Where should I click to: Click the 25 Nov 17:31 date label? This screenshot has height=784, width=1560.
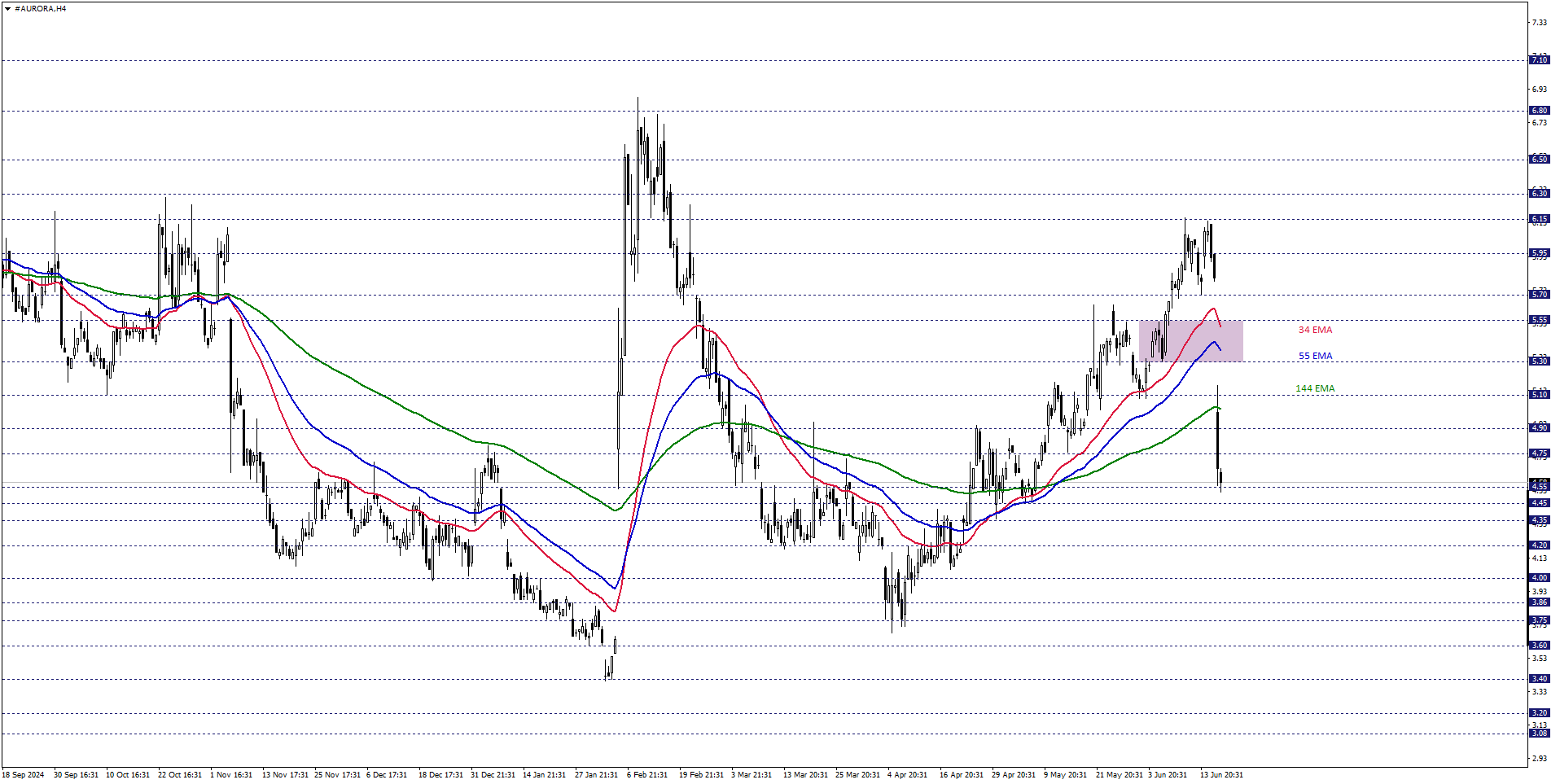[x=337, y=775]
